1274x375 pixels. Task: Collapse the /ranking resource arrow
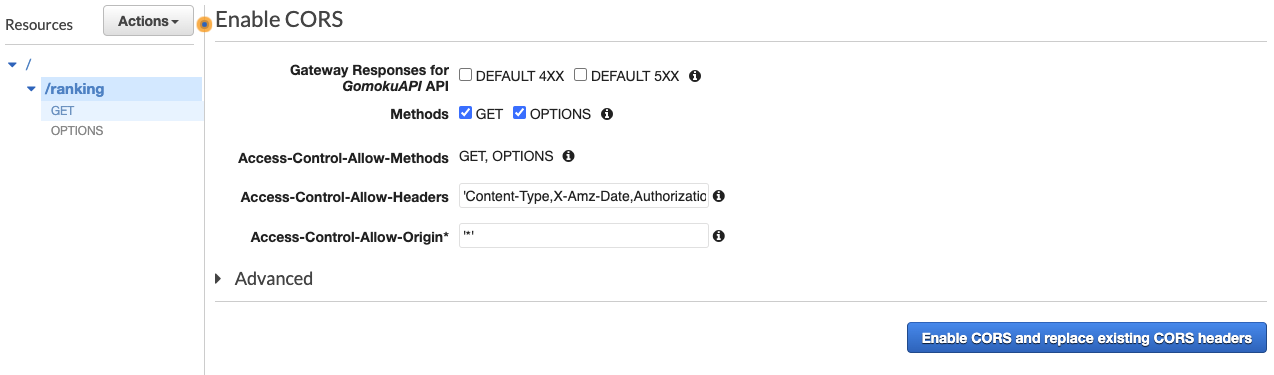pos(32,89)
